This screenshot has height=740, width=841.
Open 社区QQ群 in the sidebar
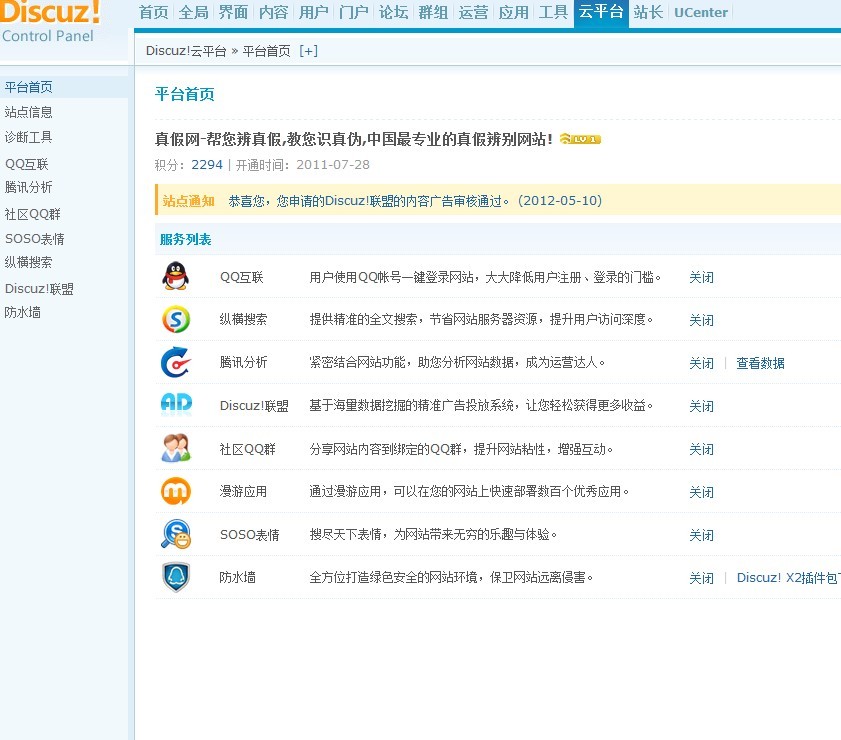(x=33, y=214)
